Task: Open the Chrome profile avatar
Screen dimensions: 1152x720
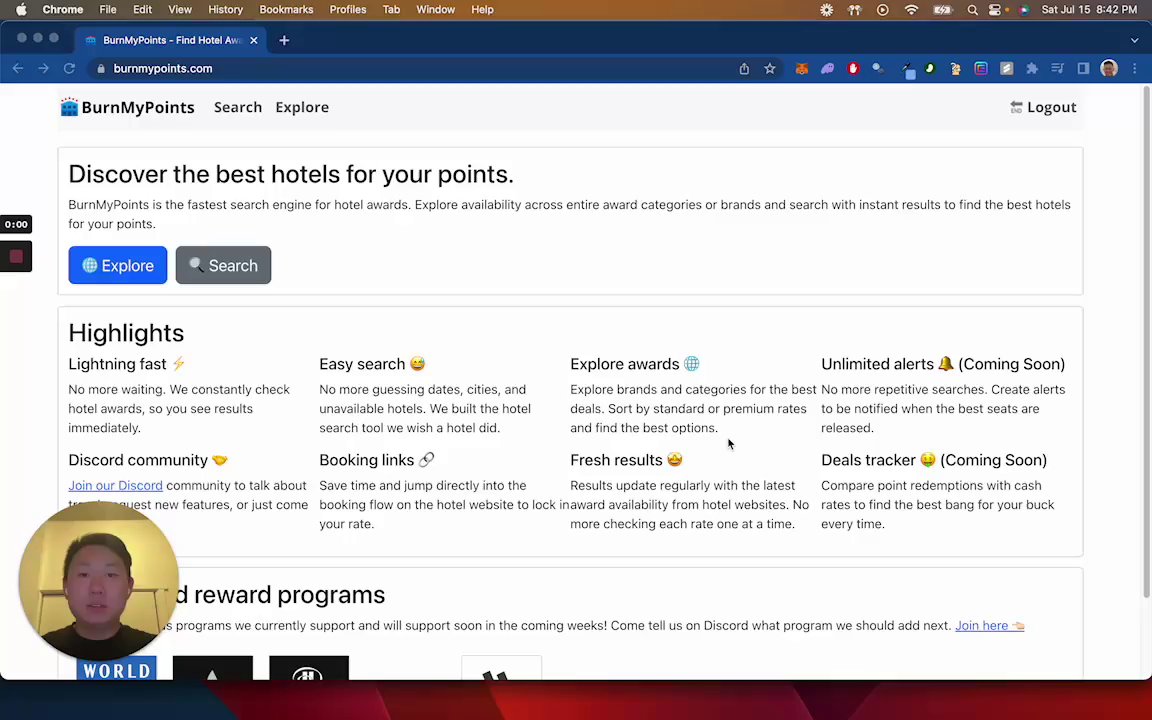Action: click(1109, 68)
